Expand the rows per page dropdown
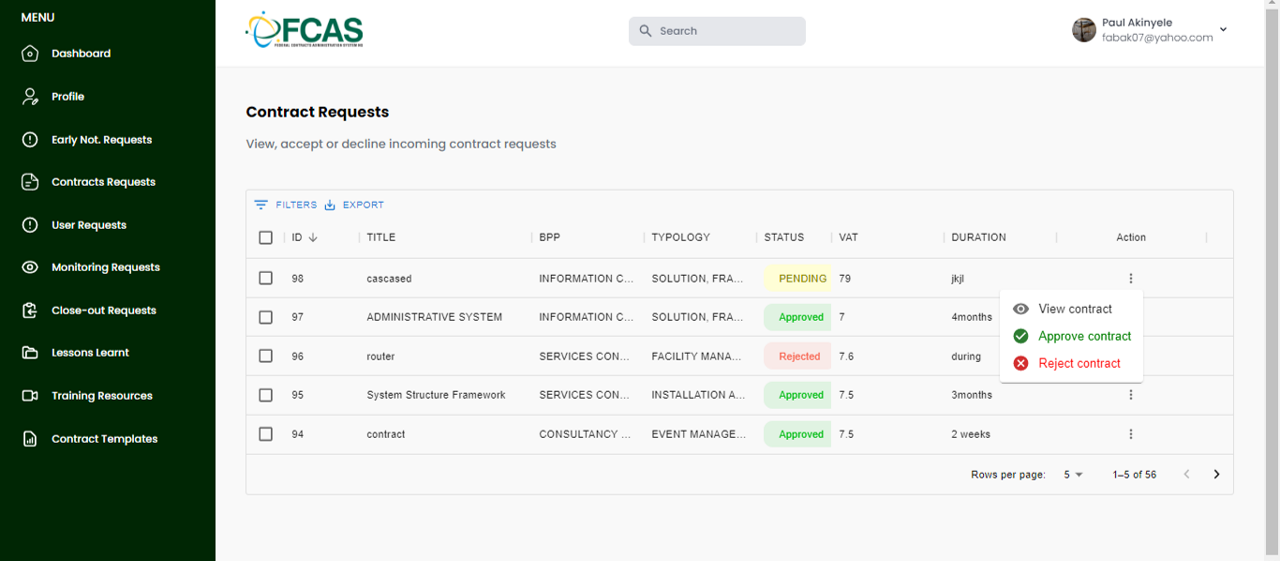The image size is (1280, 561). pos(1073,475)
